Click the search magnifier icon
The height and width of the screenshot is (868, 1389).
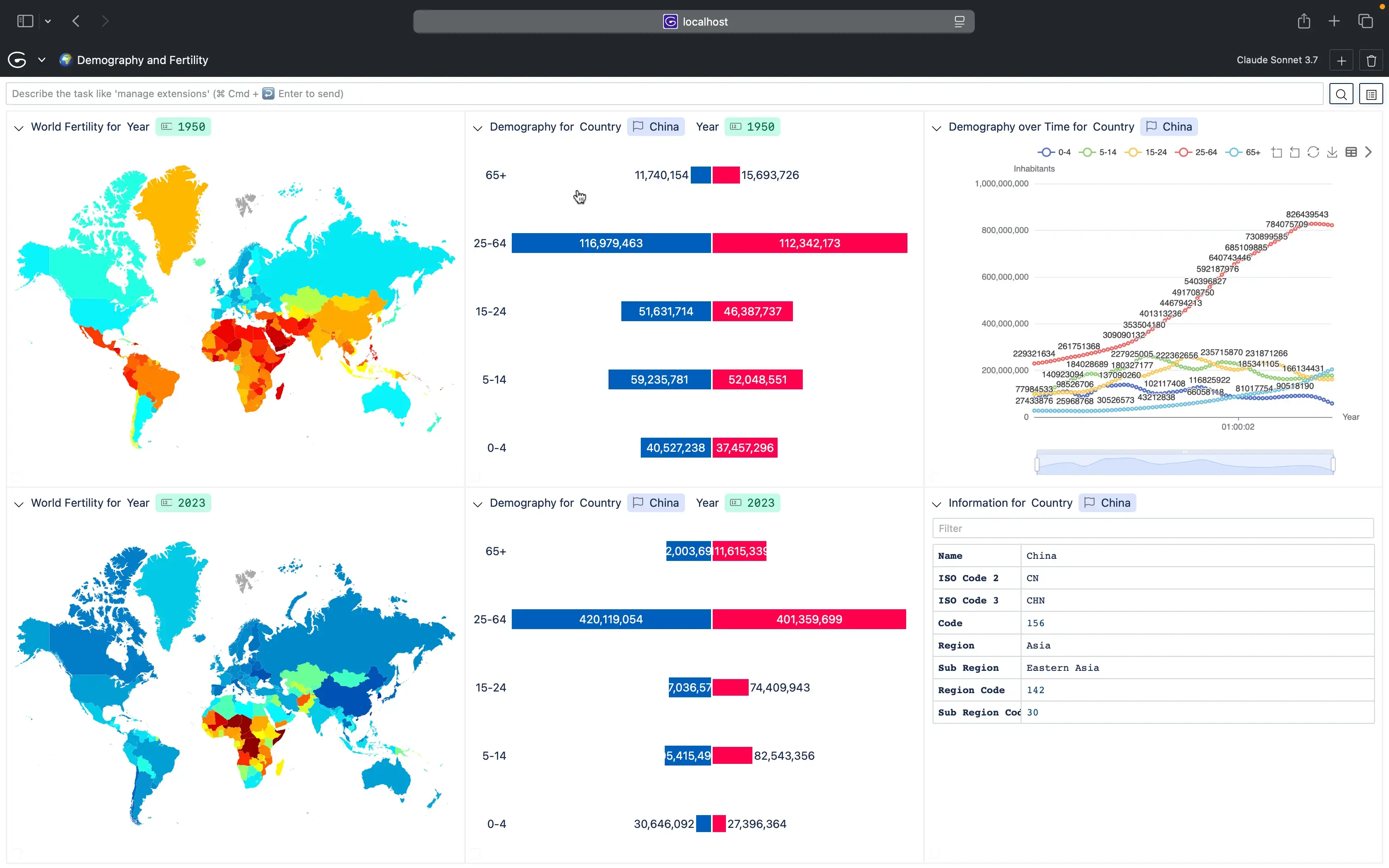coord(1341,94)
